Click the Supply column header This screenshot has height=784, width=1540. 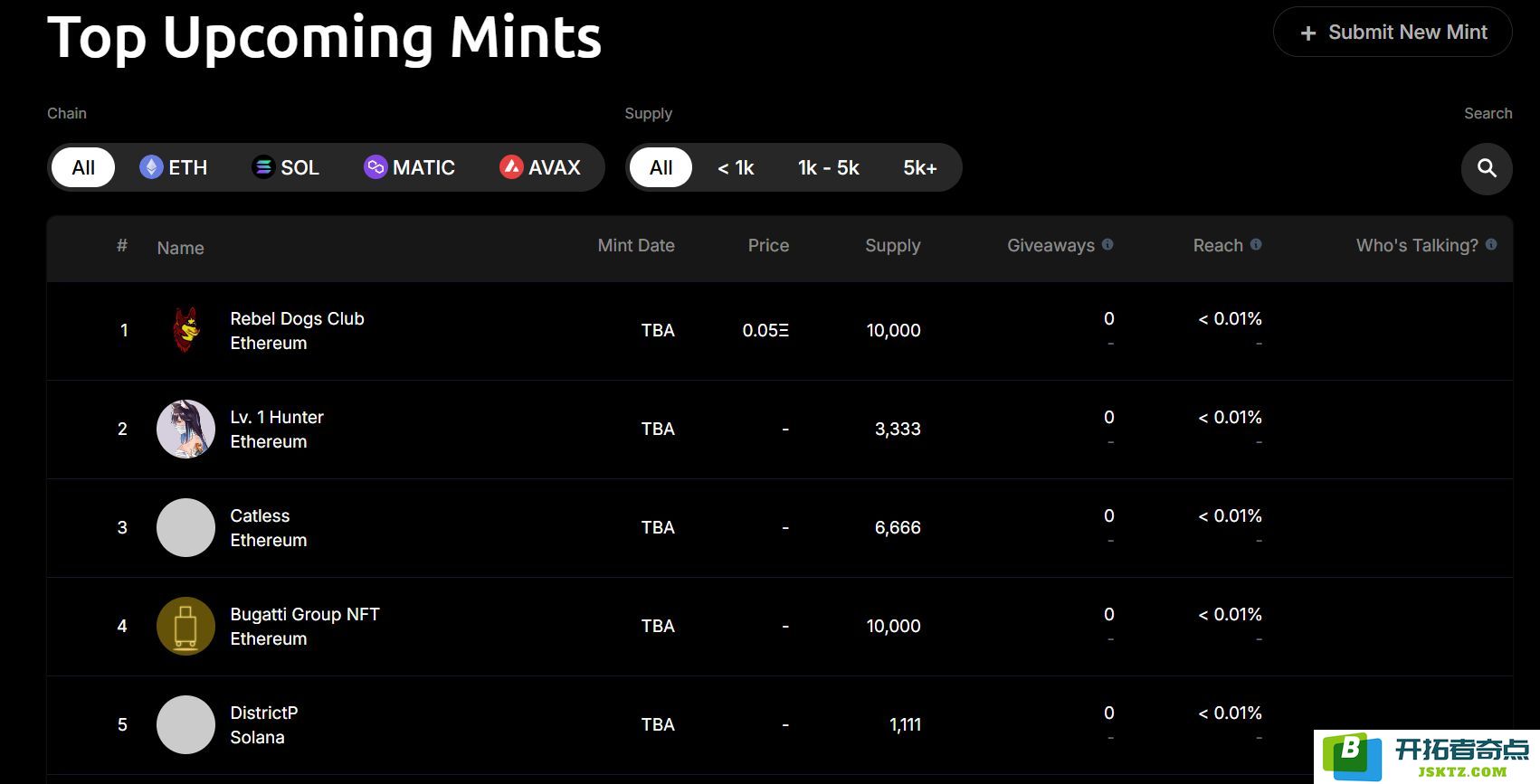click(x=892, y=246)
